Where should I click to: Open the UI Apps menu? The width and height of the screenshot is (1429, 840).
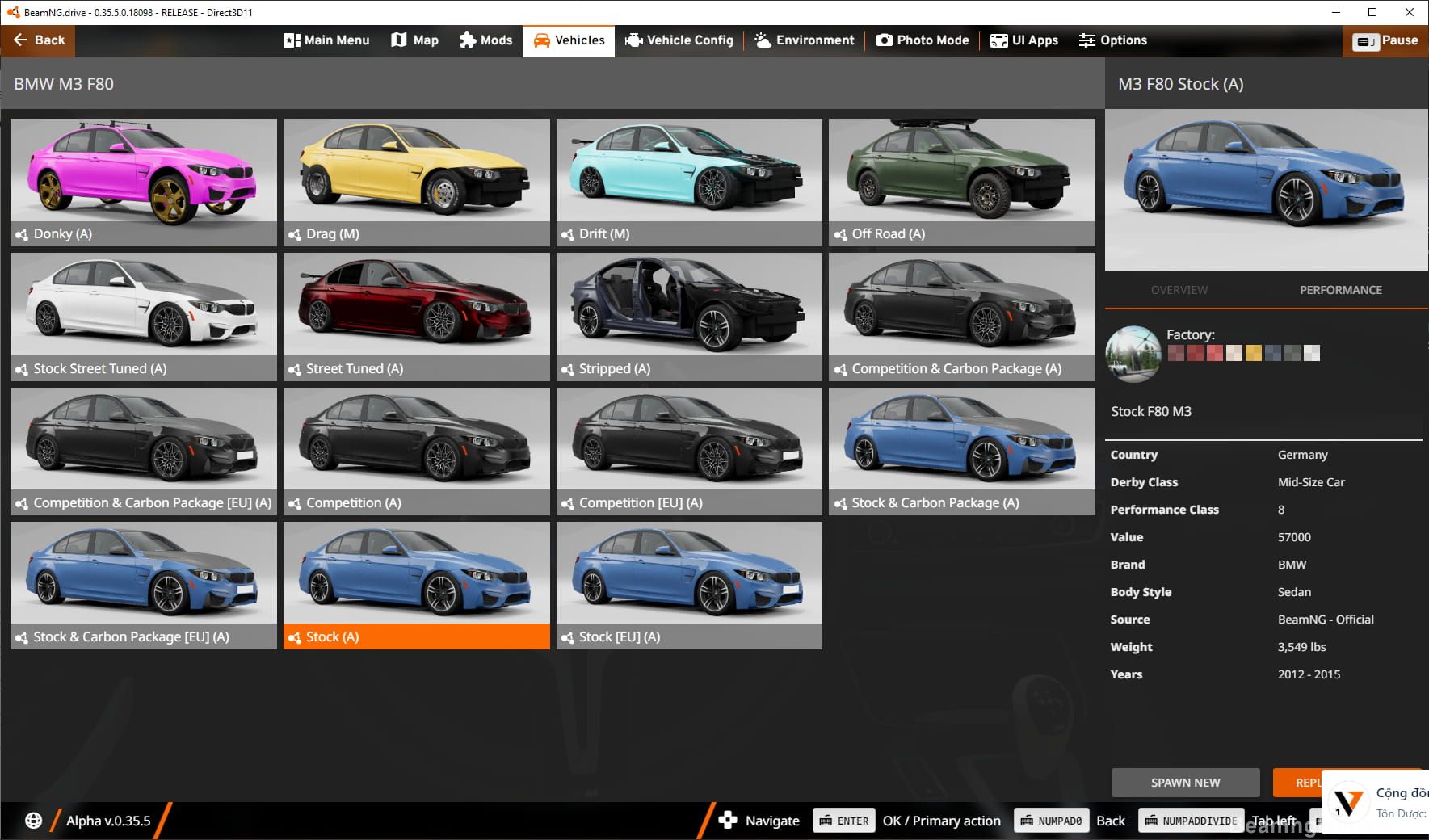point(1024,40)
